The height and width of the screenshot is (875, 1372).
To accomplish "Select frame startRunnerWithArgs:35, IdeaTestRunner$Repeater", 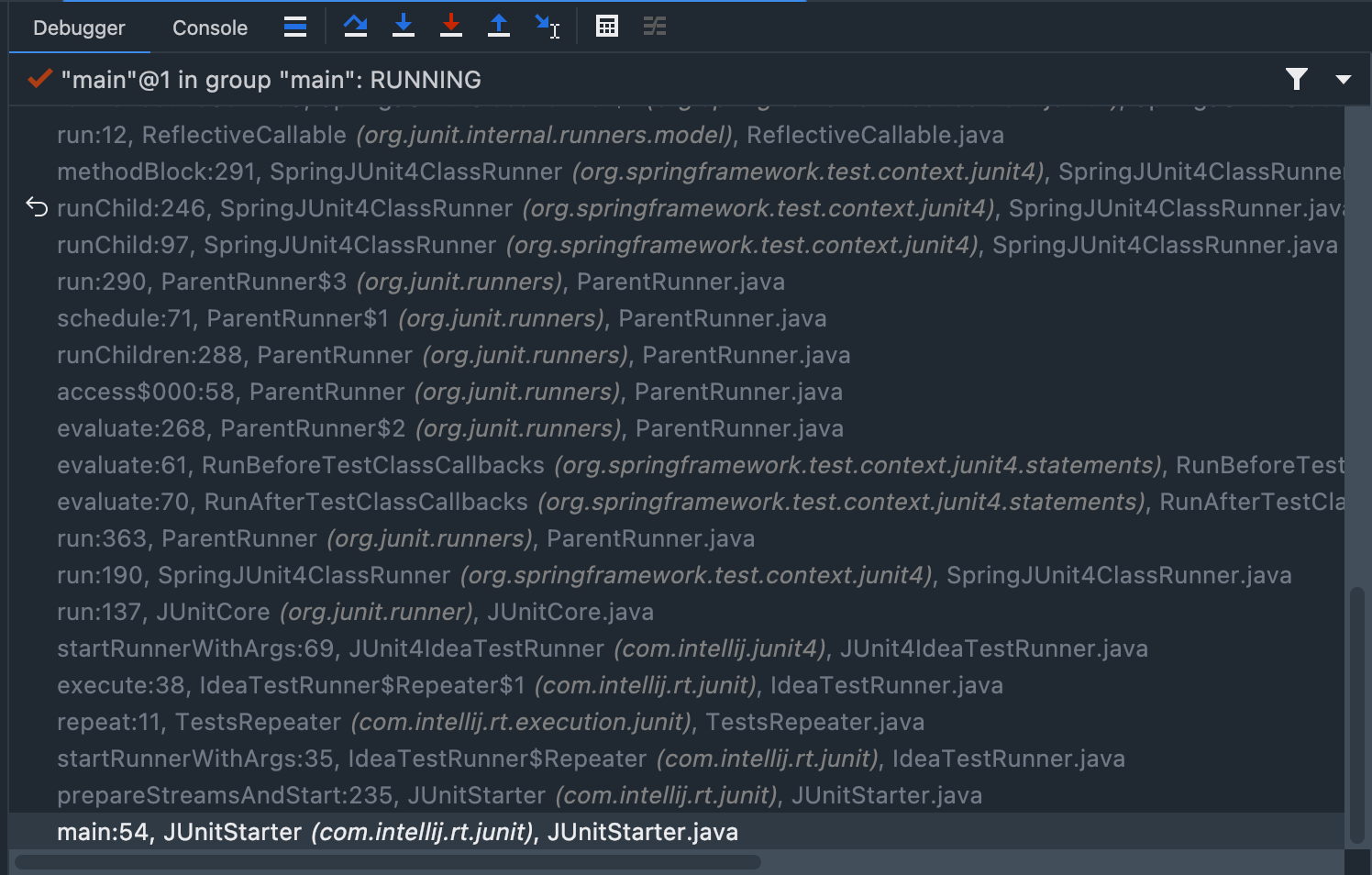I will point(677,759).
